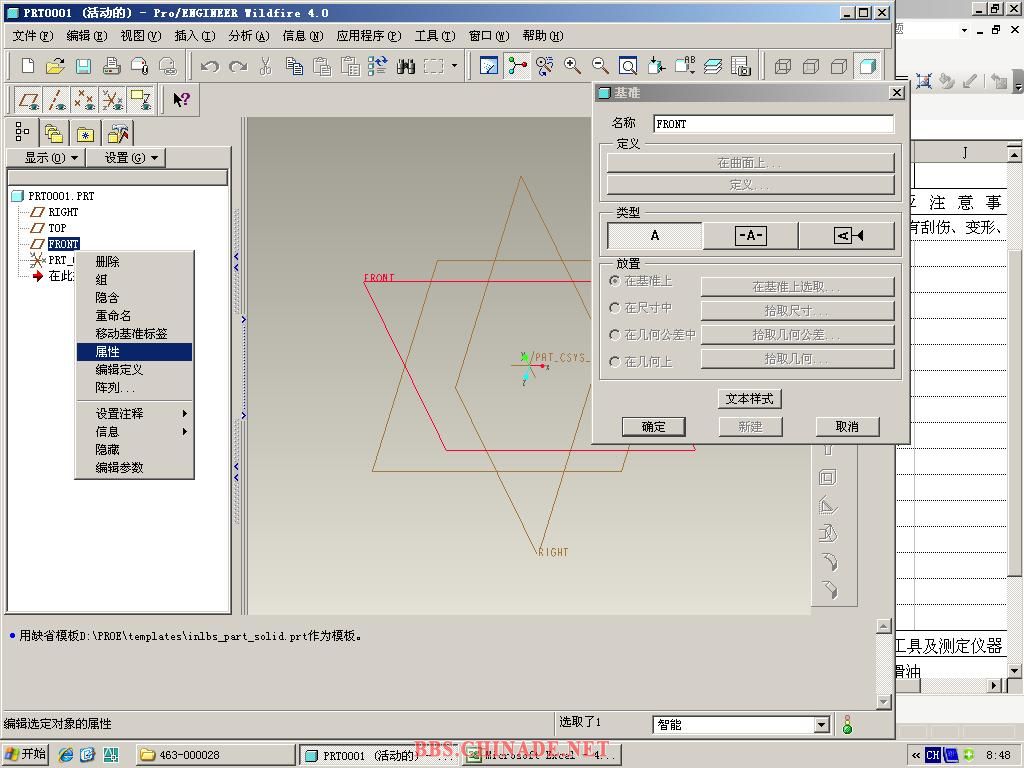Click the 确定 button in datum dialog
Viewport: 1024px width, 768px height.
click(x=654, y=427)
